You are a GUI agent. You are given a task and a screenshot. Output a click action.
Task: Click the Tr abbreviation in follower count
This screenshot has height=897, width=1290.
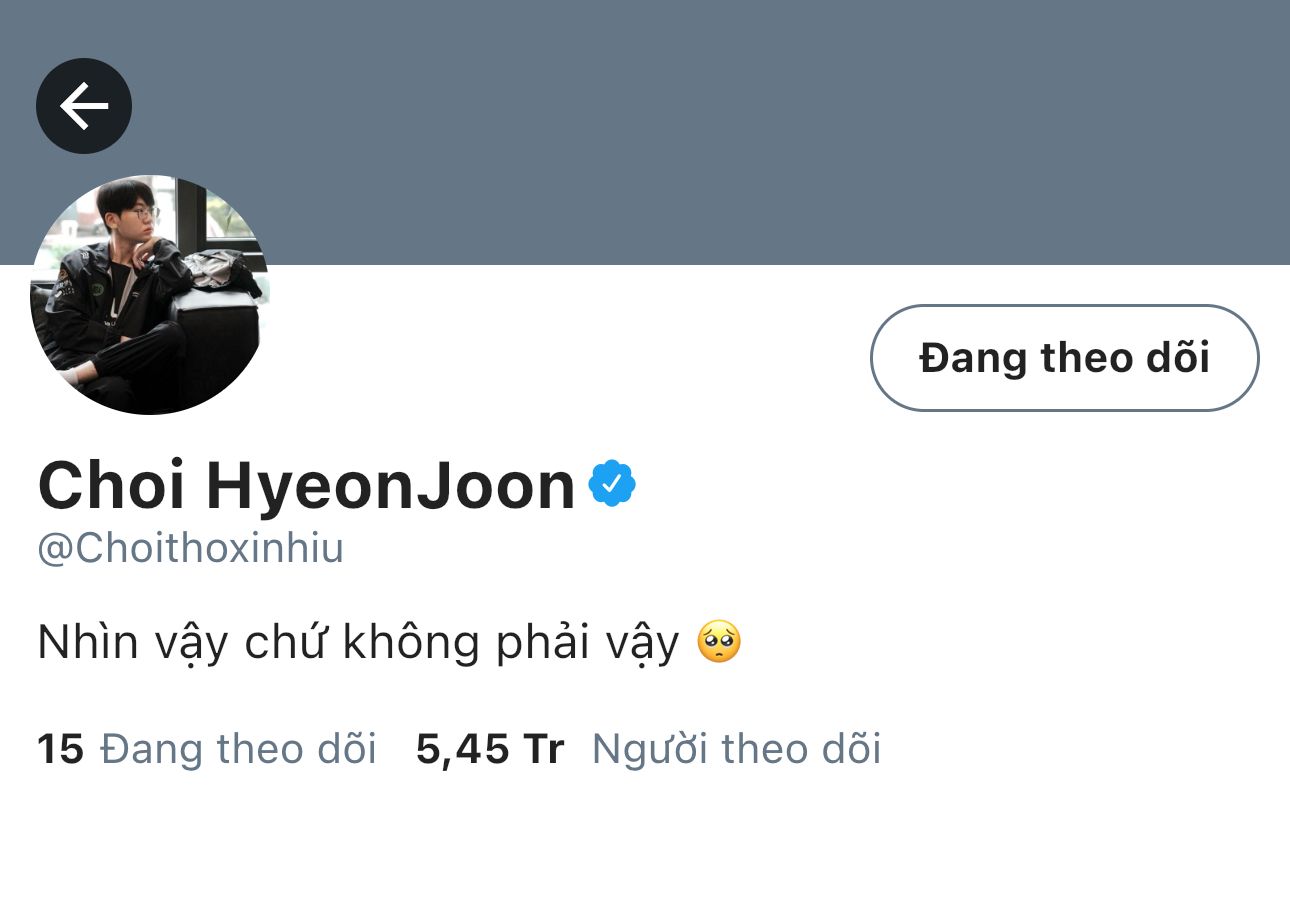click(x=543, y=749)
